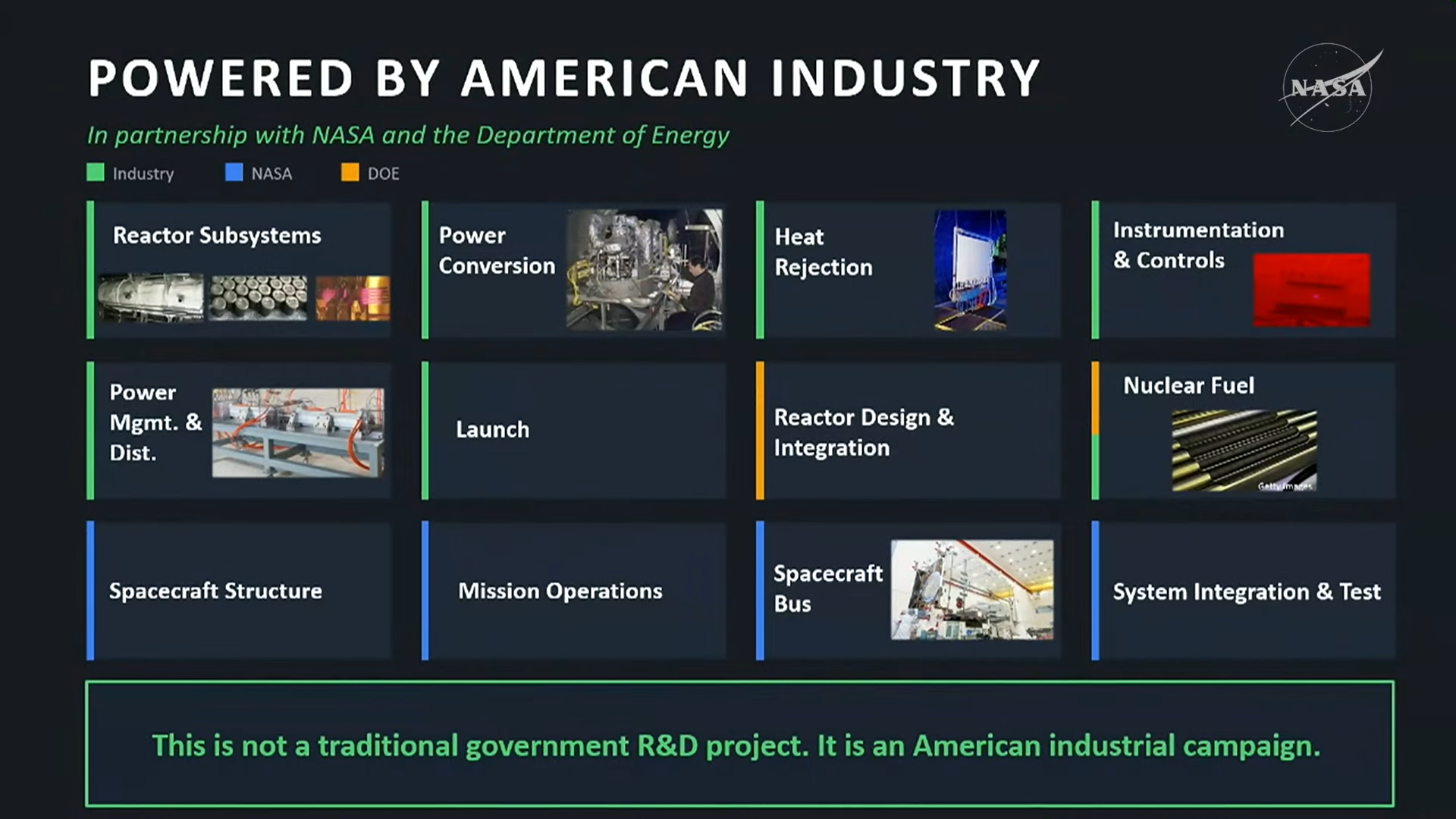Click the fuel pellets image under Reactor Subsystems
Screen dimensions: 1456x819
(259, 297)
